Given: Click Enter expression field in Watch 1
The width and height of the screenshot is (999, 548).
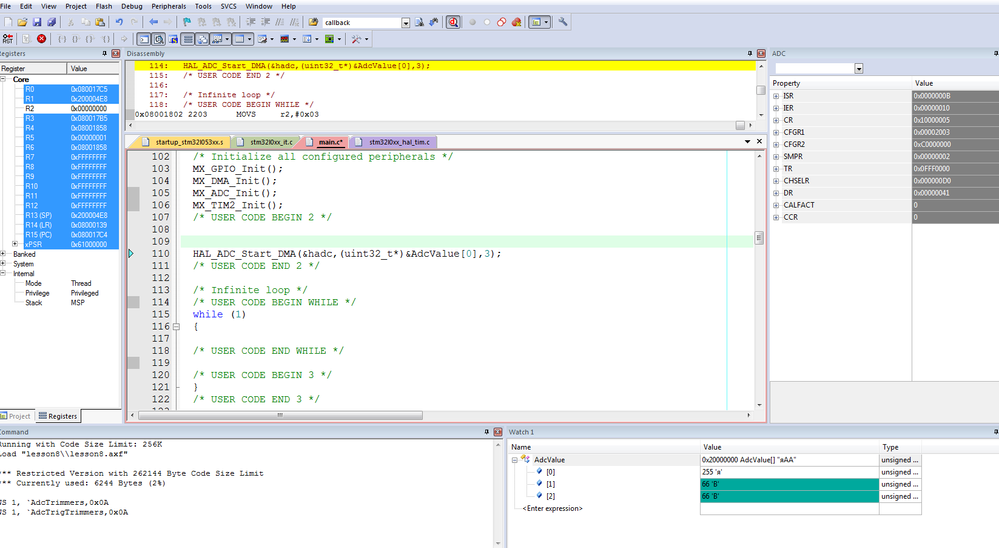Looking at the screenshot, I should click(x=552, y=508).
